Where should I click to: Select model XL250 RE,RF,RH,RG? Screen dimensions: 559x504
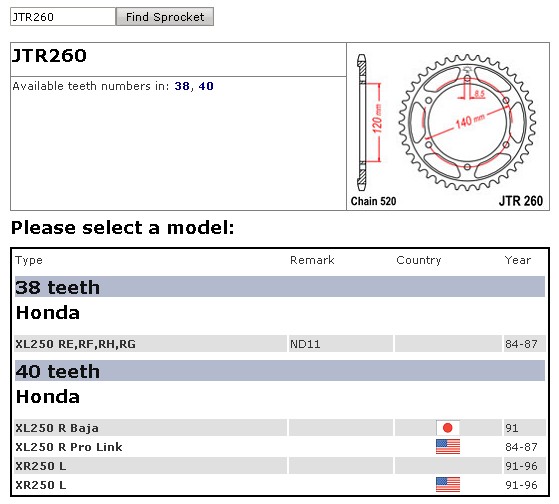pos(76,344)
